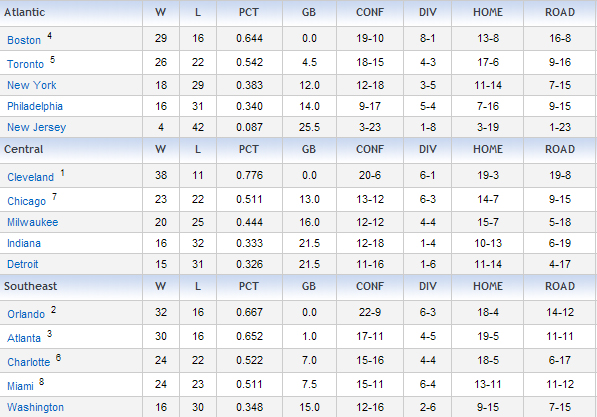Viewport: 597px width, 417px height.
Task: Click the Chicago team link
Action: 27,201
